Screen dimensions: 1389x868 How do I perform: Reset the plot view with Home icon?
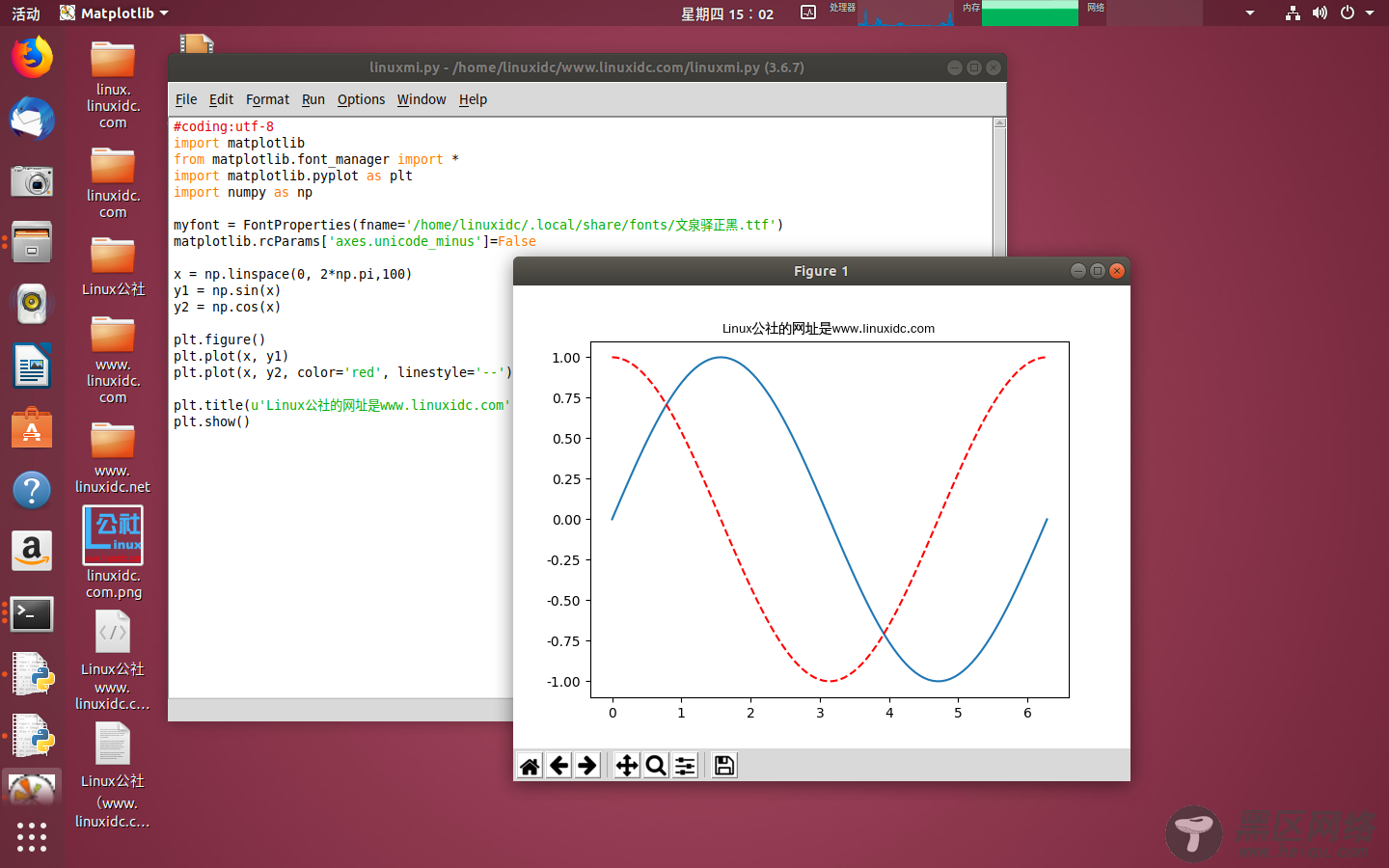[530, 766]
